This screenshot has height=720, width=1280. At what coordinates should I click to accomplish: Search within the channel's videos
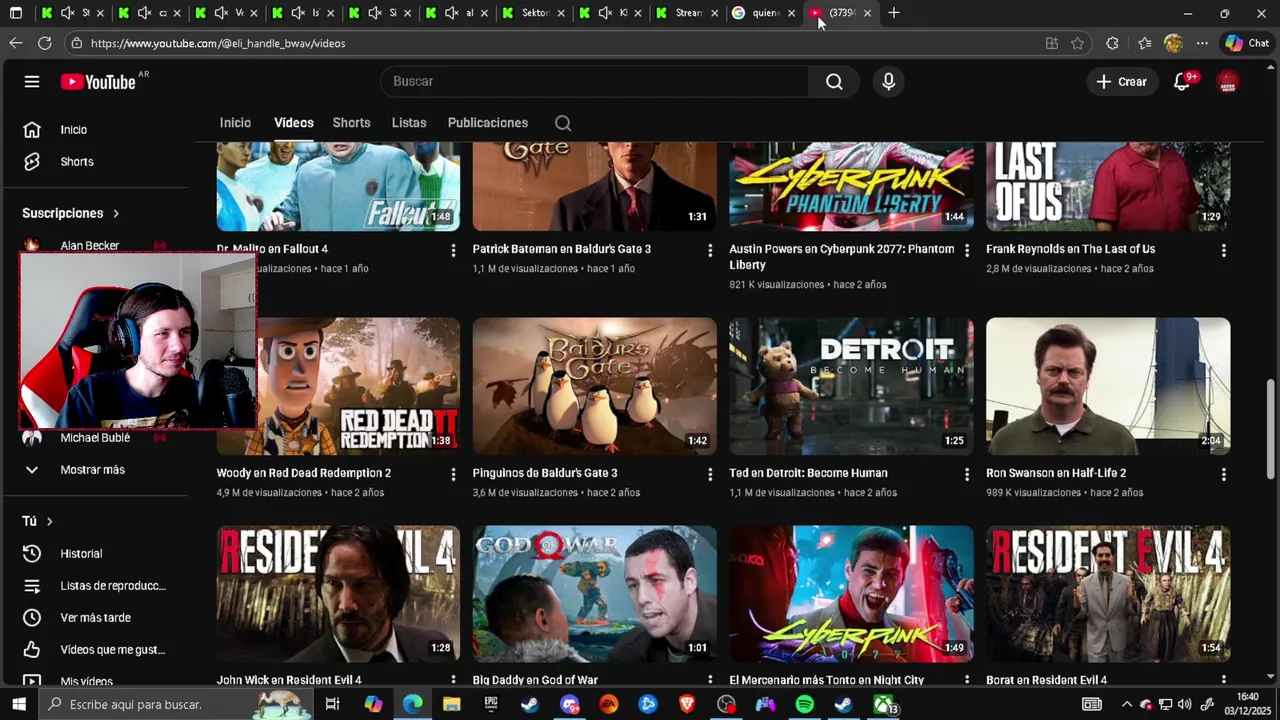pyautogui.click(x=563, y=123)
